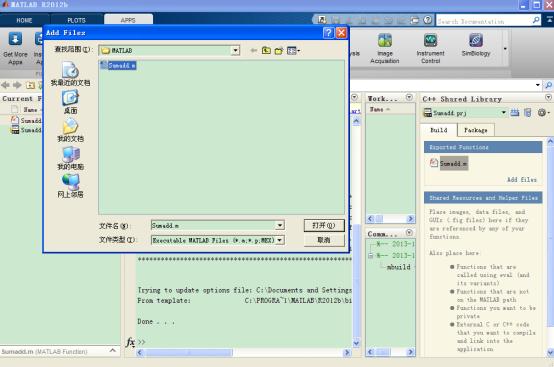Collapse the Sumadd.m details panel chevron

pyautogui.click(x=113, y=351)
